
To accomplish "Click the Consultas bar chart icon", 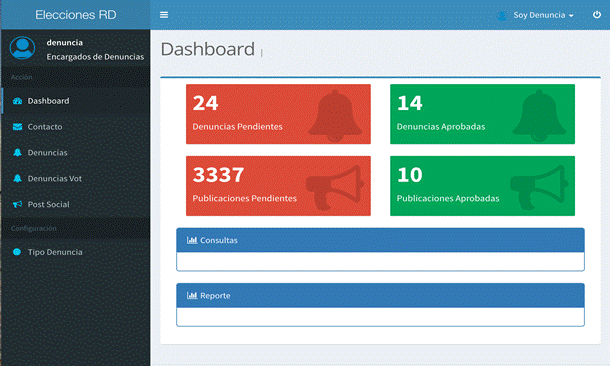I will 192,240.
